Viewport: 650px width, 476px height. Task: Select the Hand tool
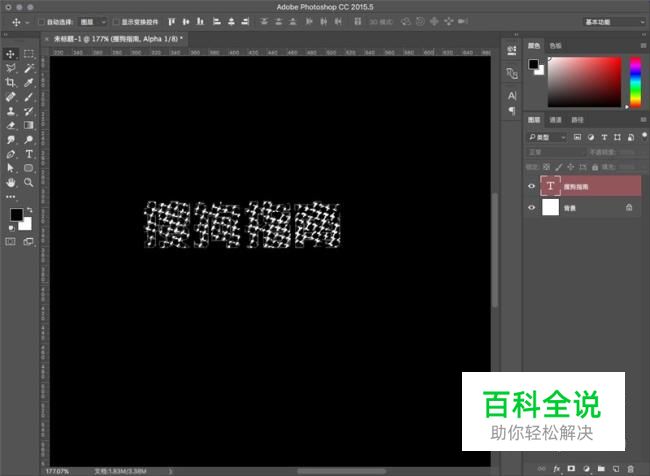[10, 182]
